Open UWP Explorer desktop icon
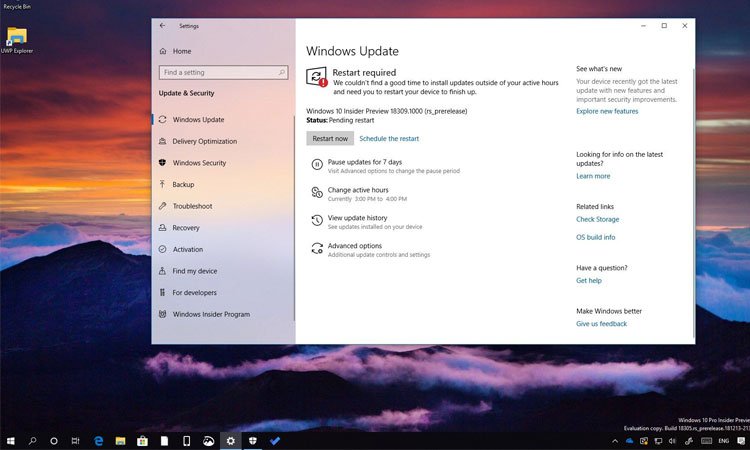The width and height of the screenshot is (750, 450). (x=17, y=38)
